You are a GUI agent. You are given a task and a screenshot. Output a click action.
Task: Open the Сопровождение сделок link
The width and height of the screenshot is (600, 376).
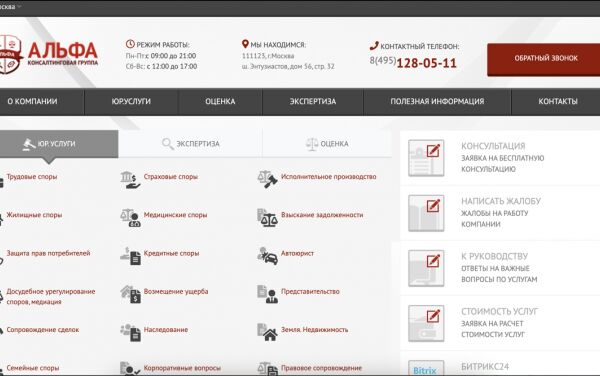[x=42, y=330]
